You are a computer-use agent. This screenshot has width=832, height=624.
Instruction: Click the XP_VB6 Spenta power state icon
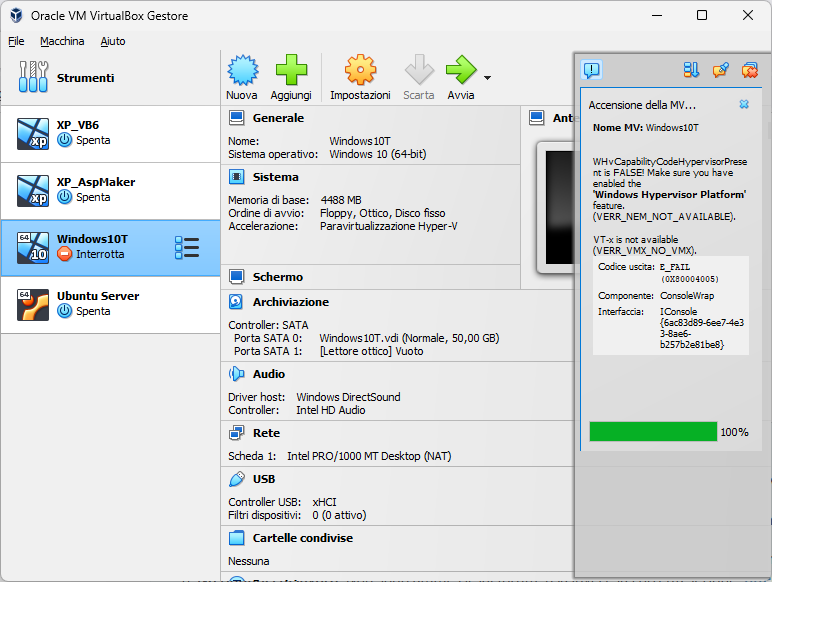[64, 140]
